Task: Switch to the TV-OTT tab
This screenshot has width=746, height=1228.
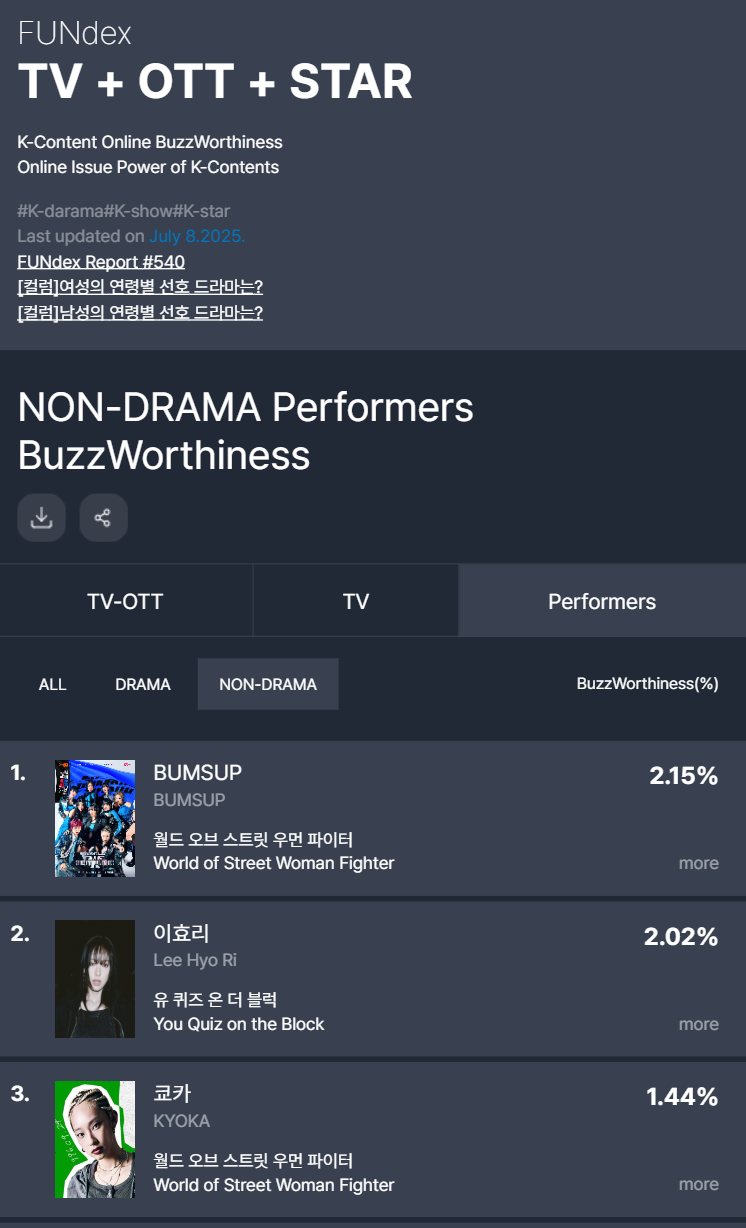Action: (125, 601)
